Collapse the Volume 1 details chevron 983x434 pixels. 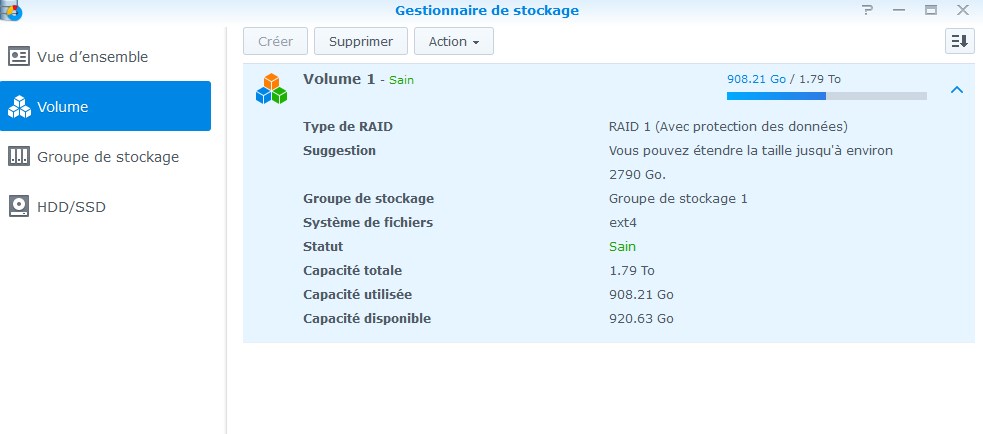[x=957, y=90]
